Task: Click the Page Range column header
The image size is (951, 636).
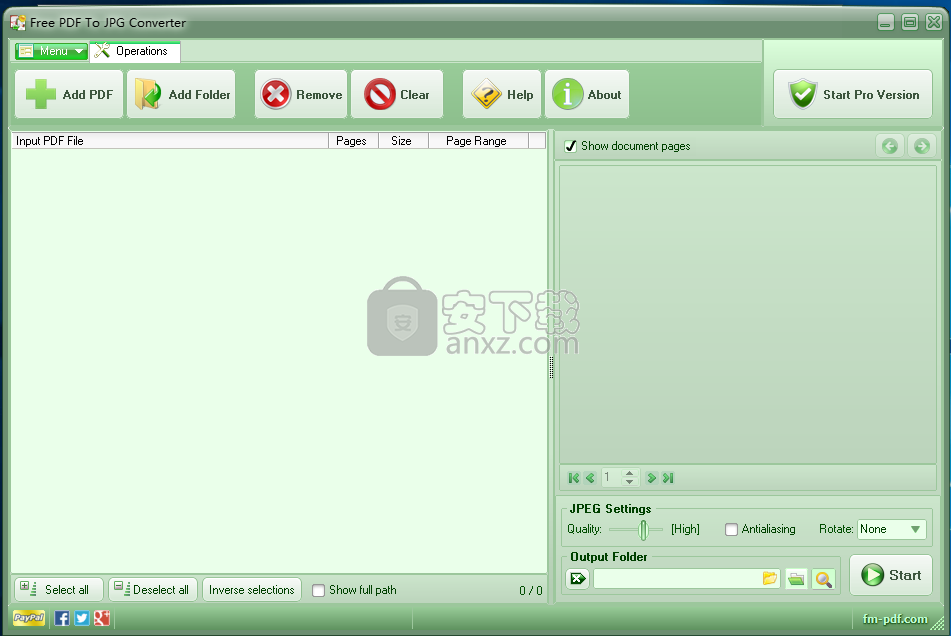Action: click(x=479, y=141)
